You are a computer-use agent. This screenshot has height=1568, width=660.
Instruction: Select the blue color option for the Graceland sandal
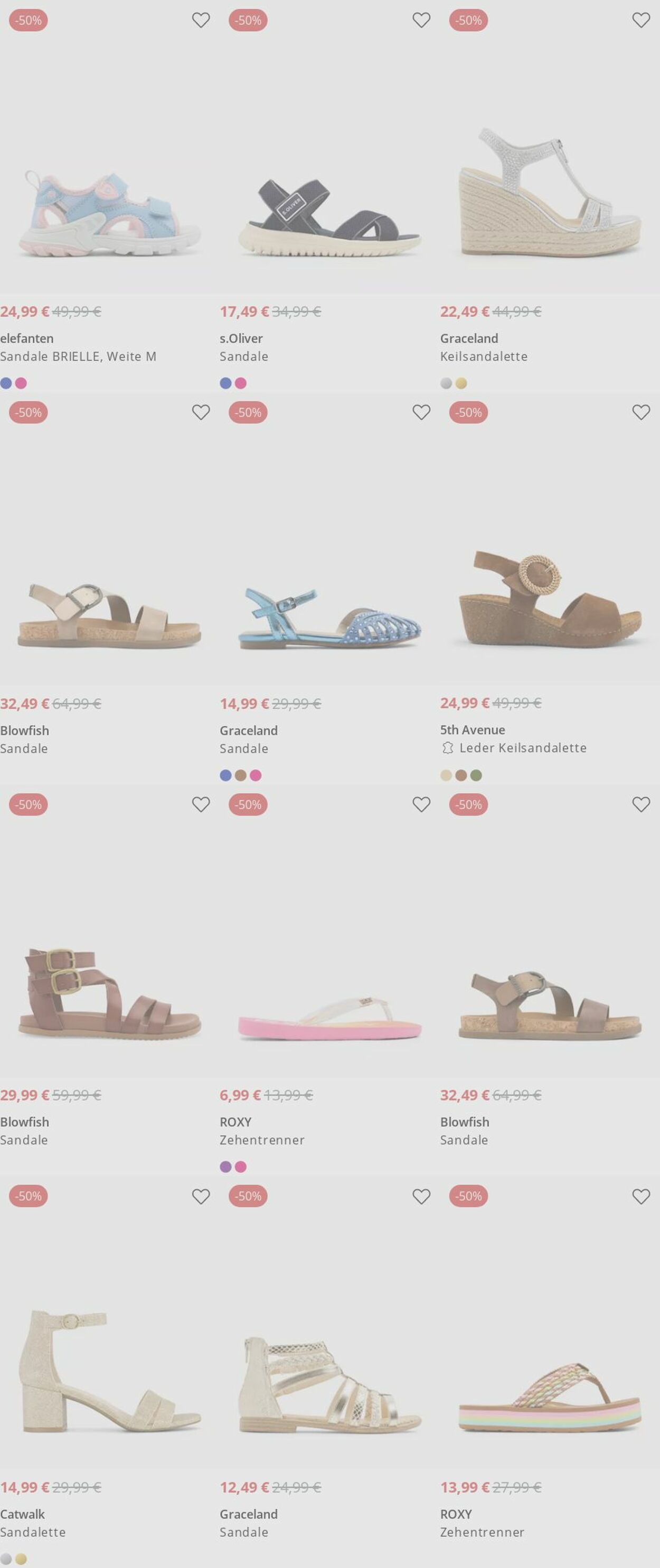[225, 775]
